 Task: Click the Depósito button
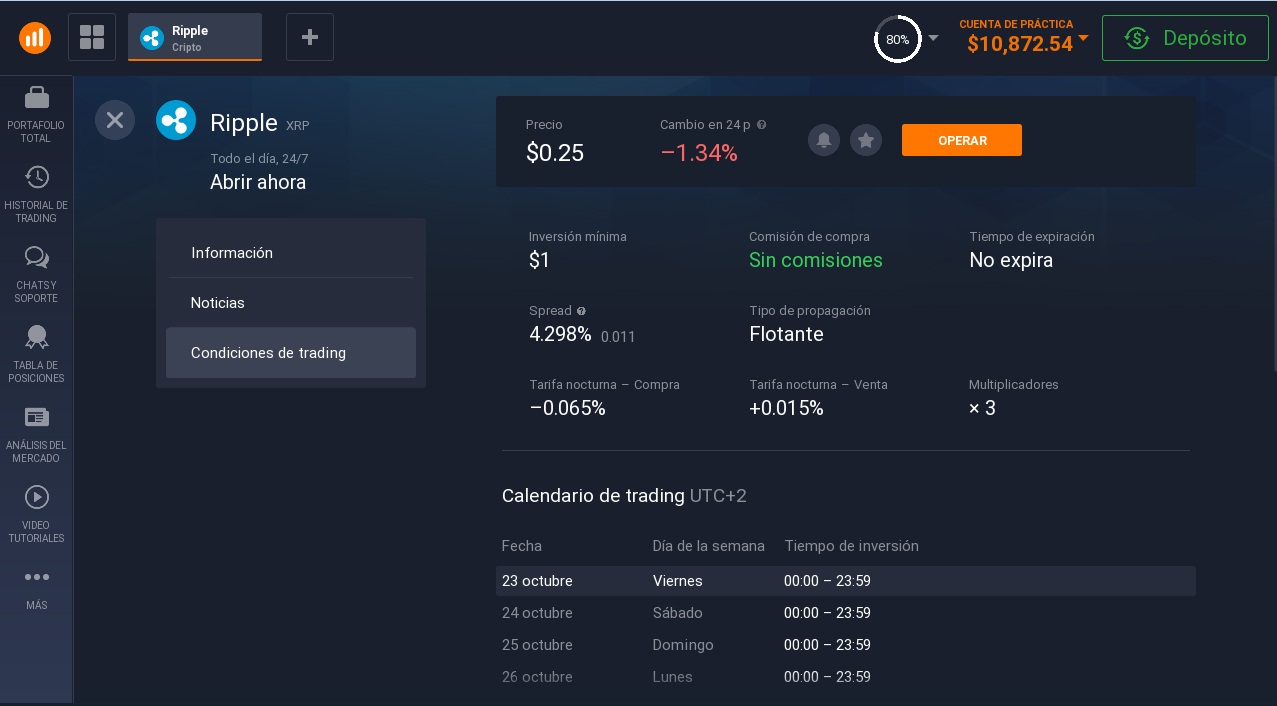(x=1183, y=38)
